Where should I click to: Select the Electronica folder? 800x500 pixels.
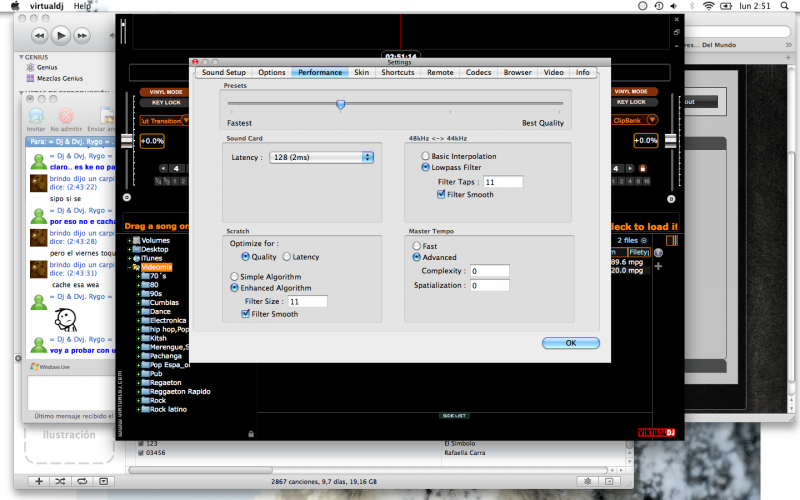coord(168,320)
